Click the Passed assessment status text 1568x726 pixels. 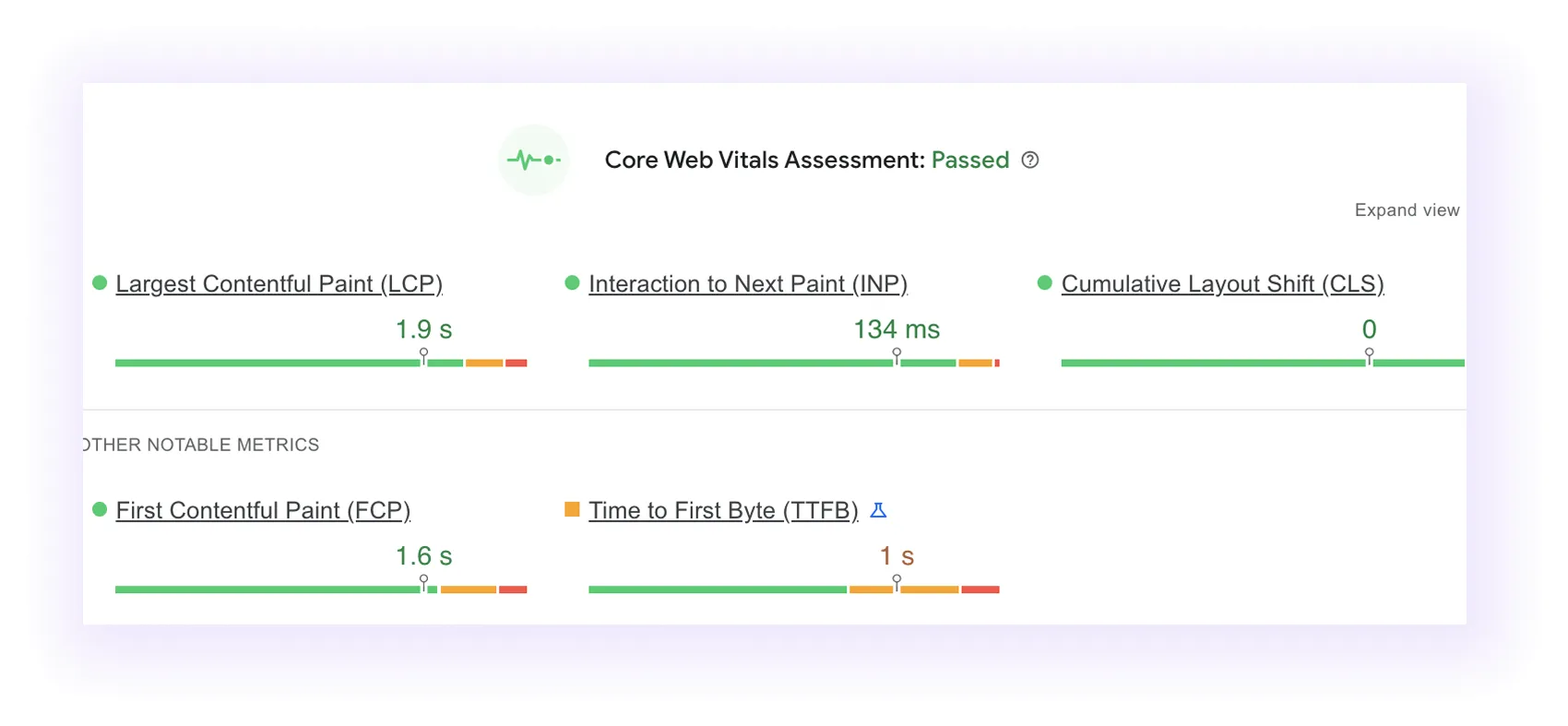[x=970, y=160]
